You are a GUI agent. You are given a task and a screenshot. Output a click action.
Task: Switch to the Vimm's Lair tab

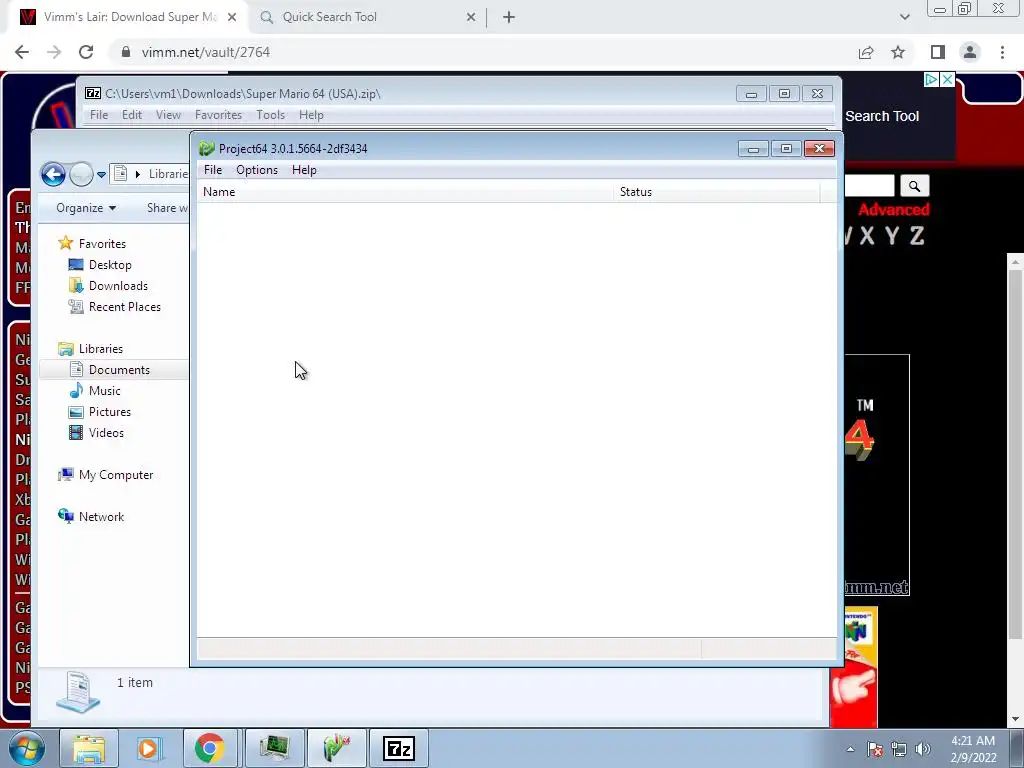pyautogui.click(x=127, y=17)
